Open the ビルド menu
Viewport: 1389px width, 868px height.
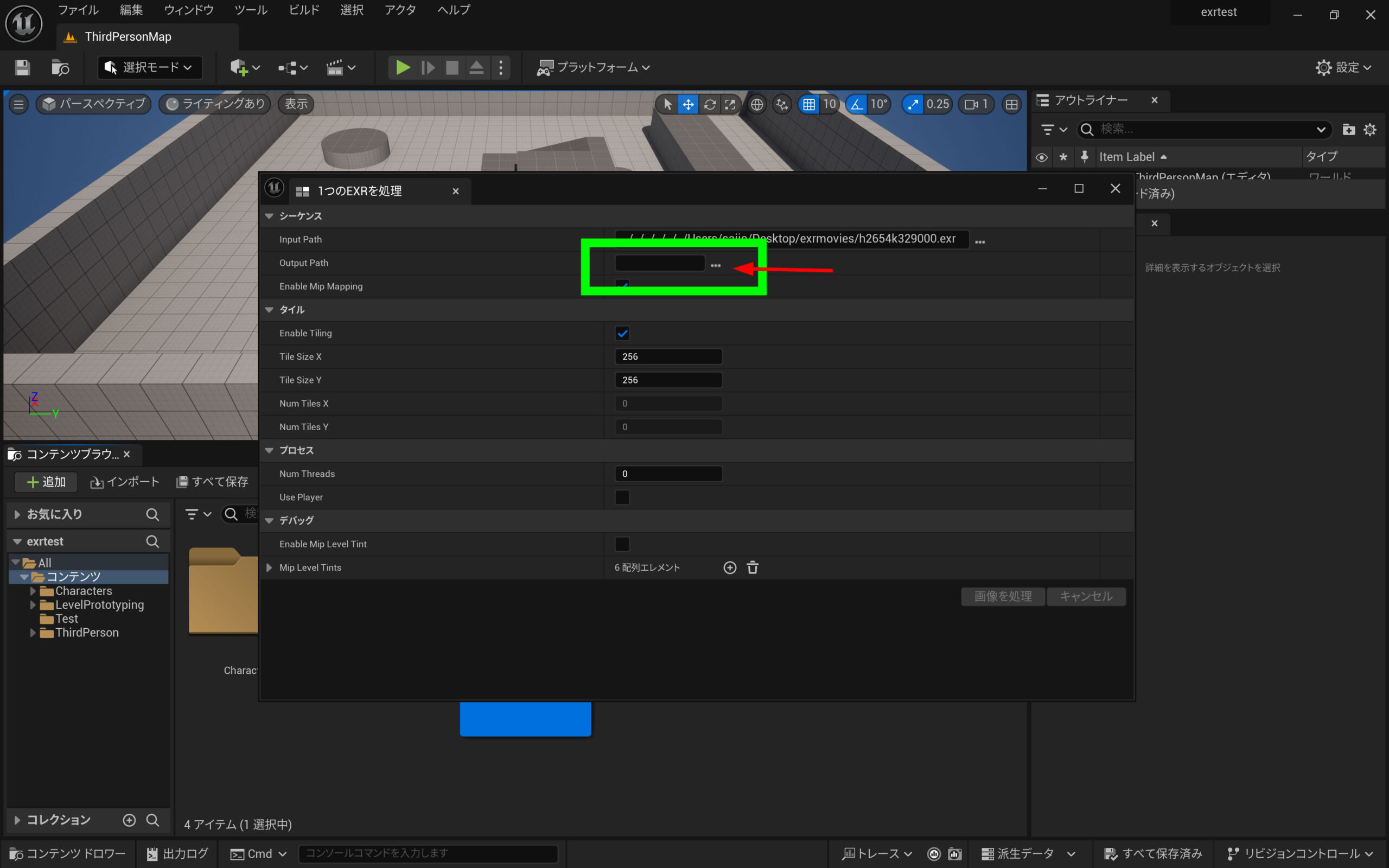pyautogui.click(x=304, y=10)
